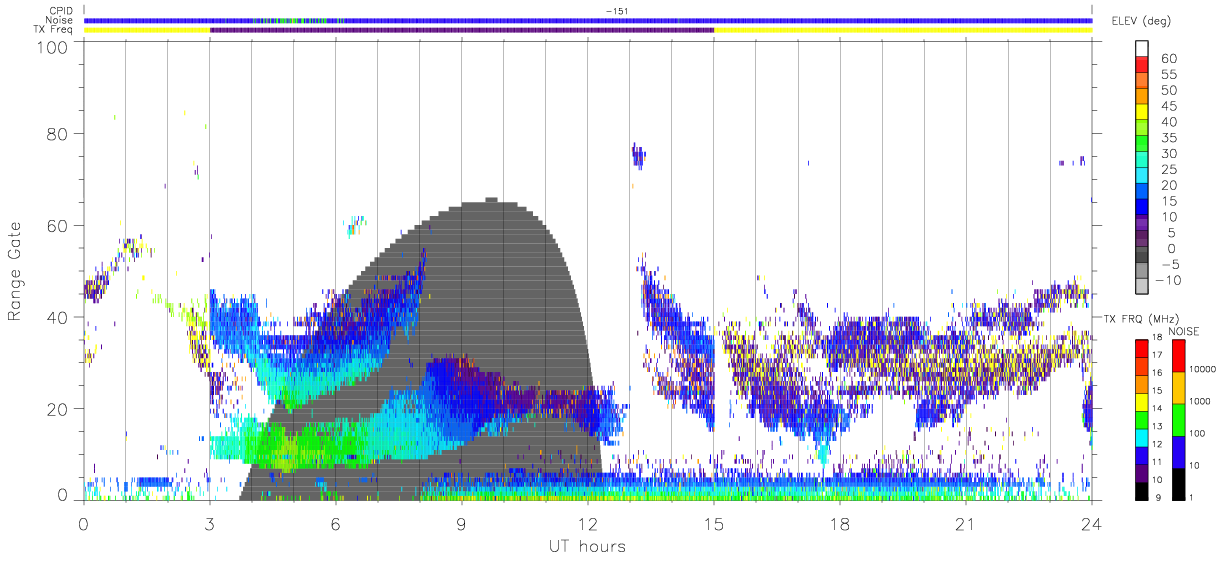The width and height of the screenshot is (1228, 567).
Task: Click the "45" label on ELEV colorbar
Action: (1169, 106)
